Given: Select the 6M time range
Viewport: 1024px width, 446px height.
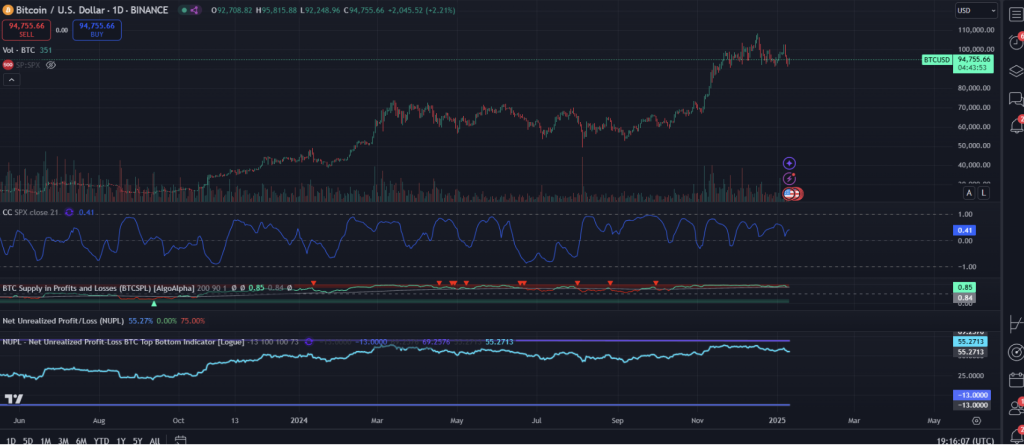Looking at the screenshot, I should (x=81, y=440).
